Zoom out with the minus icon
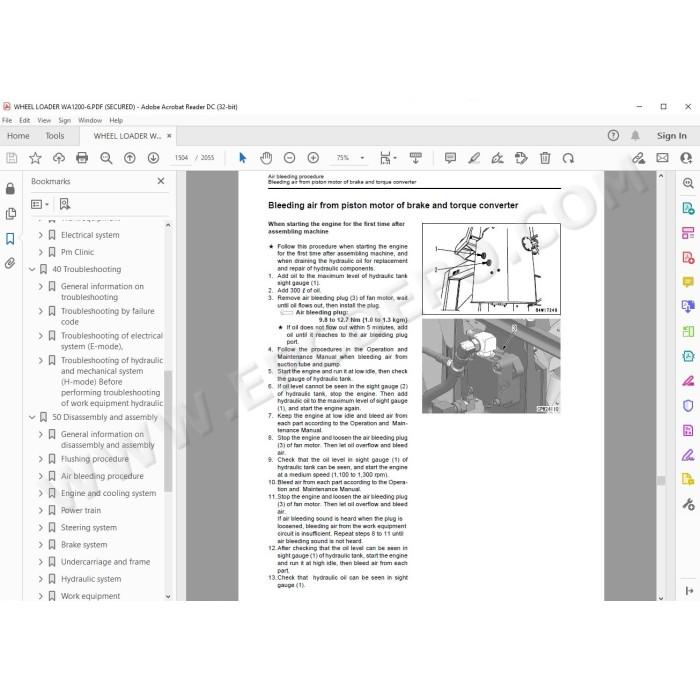This screenshot has width=700, height=700. coord(289,158)
